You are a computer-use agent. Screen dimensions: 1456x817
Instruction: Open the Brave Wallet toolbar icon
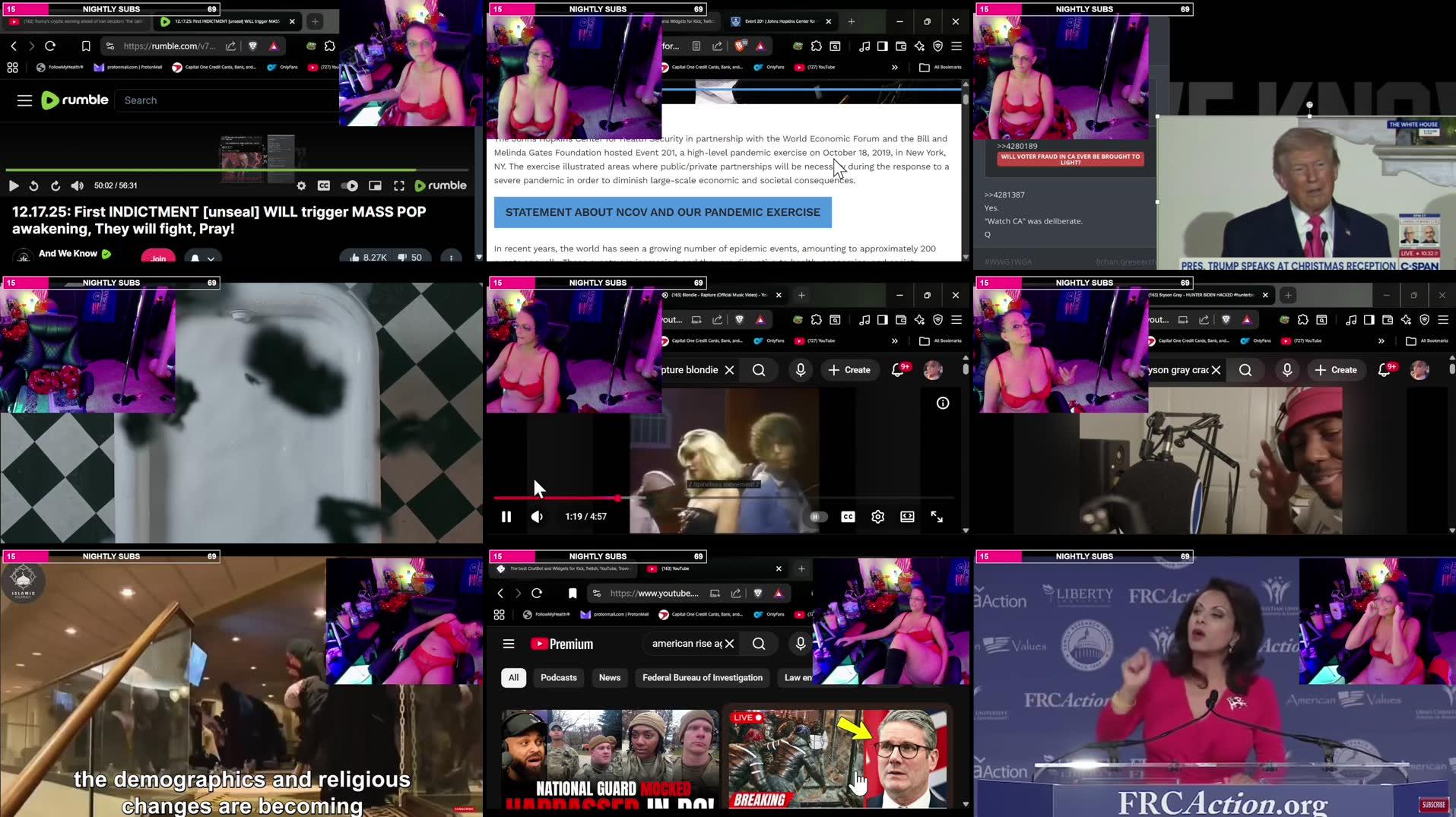pos(901,46)
